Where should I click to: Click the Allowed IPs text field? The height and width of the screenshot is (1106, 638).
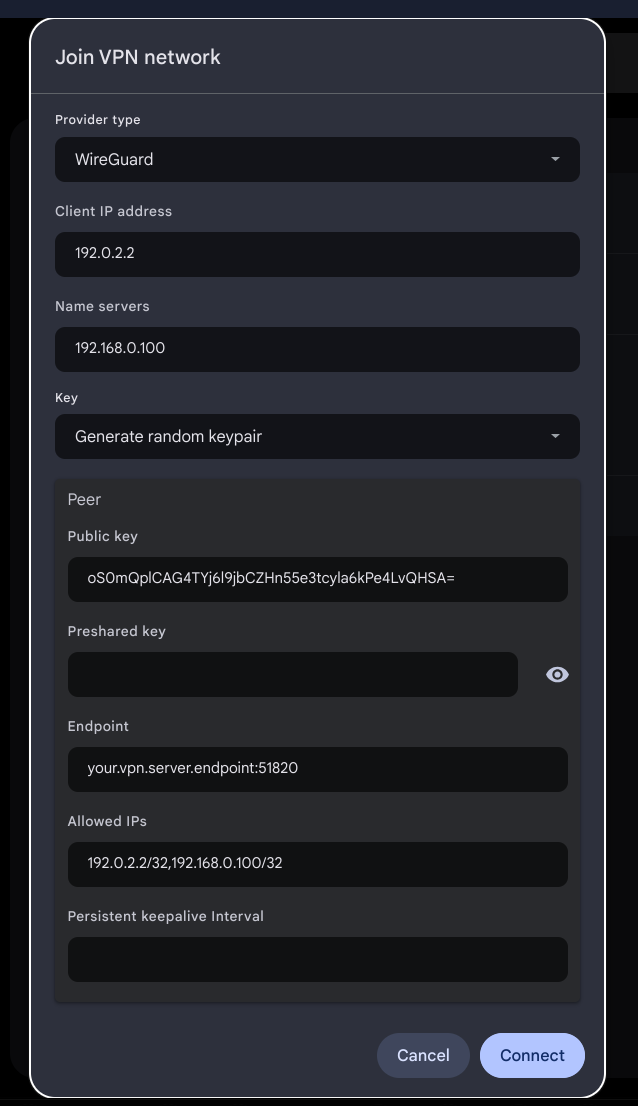coord(317,864)
